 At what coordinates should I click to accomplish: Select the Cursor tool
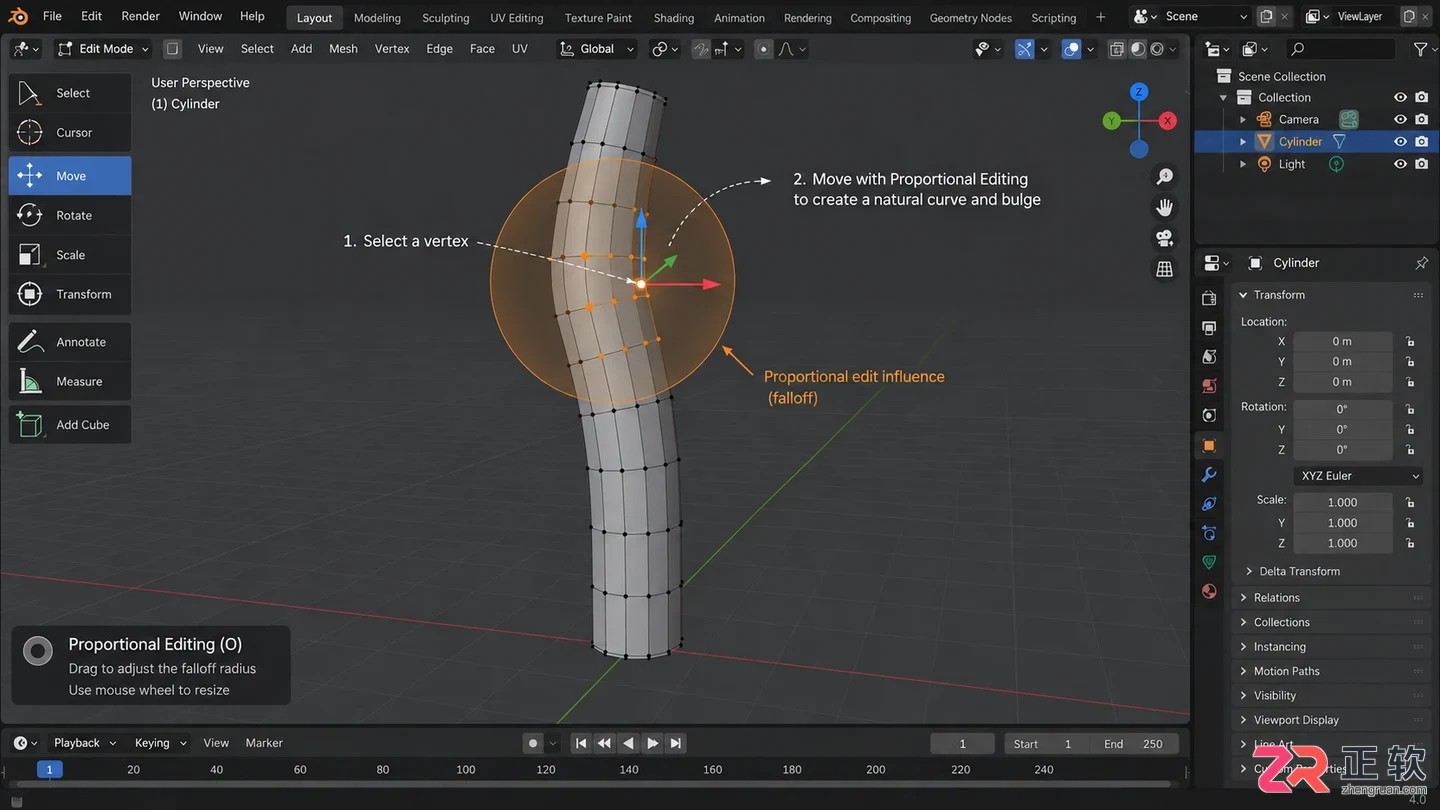pyautogui.click(x=70, y=132)
